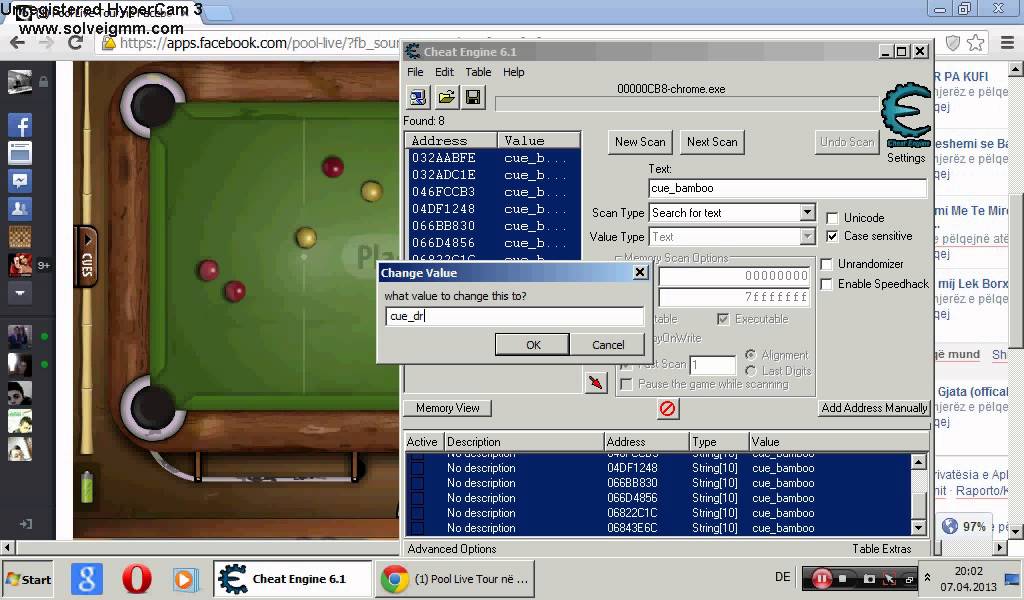Click the save floppy disk icon
The image size is (1024, 600).
point(473,98)
